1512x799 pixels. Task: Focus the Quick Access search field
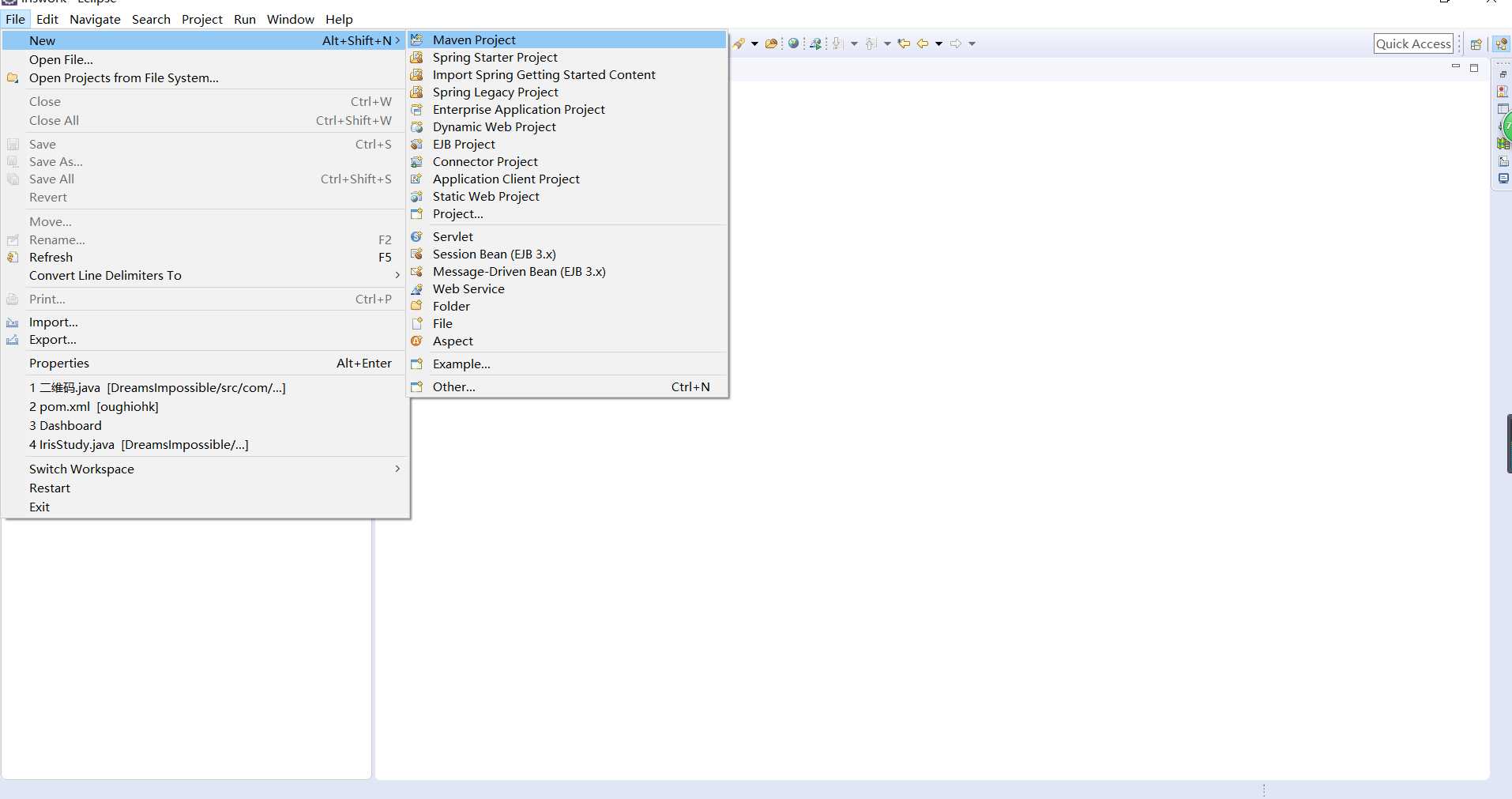[x=1413, y=43]
